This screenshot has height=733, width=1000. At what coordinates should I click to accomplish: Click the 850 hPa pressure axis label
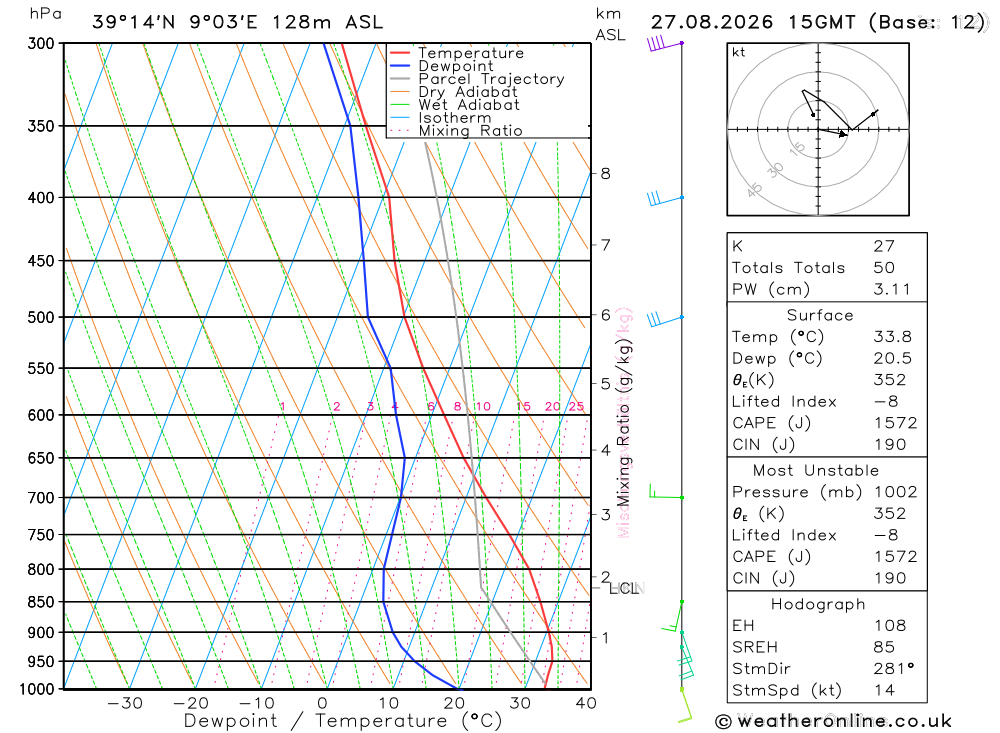[41, 602]
